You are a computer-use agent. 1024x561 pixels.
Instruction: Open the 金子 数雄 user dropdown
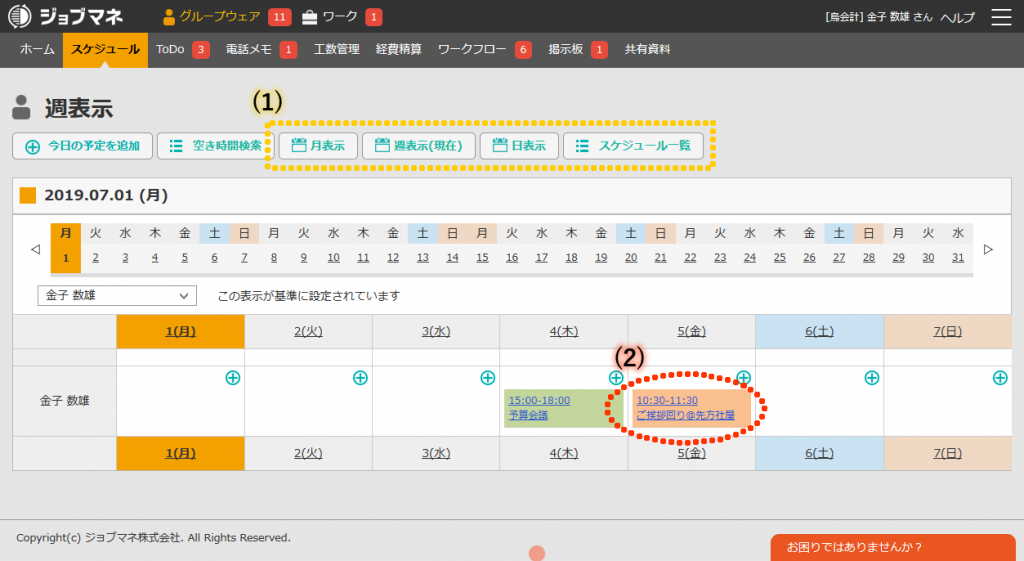[x=117, y=296]
